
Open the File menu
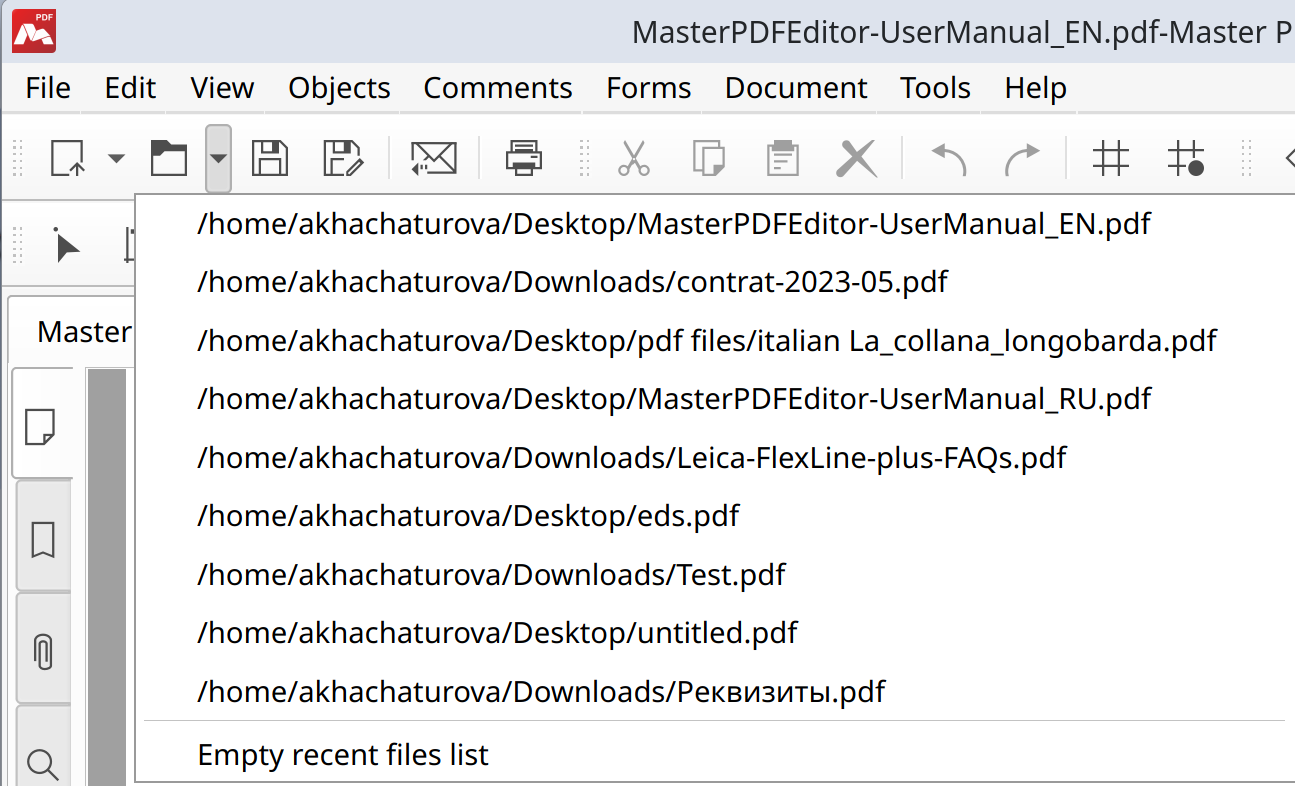pyautogui.click(x=48, y=88)
